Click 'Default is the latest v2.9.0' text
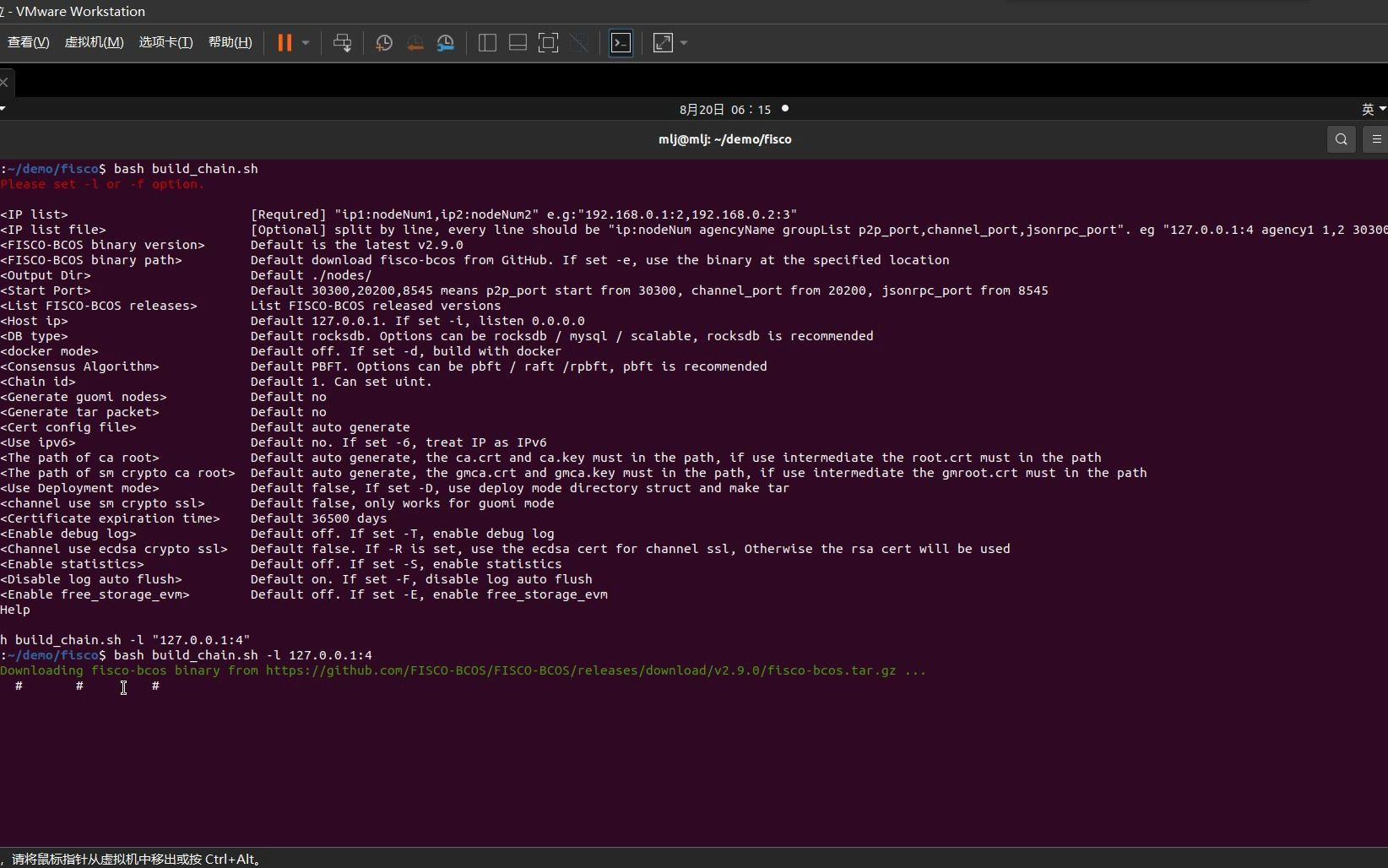 click(356, 245)
